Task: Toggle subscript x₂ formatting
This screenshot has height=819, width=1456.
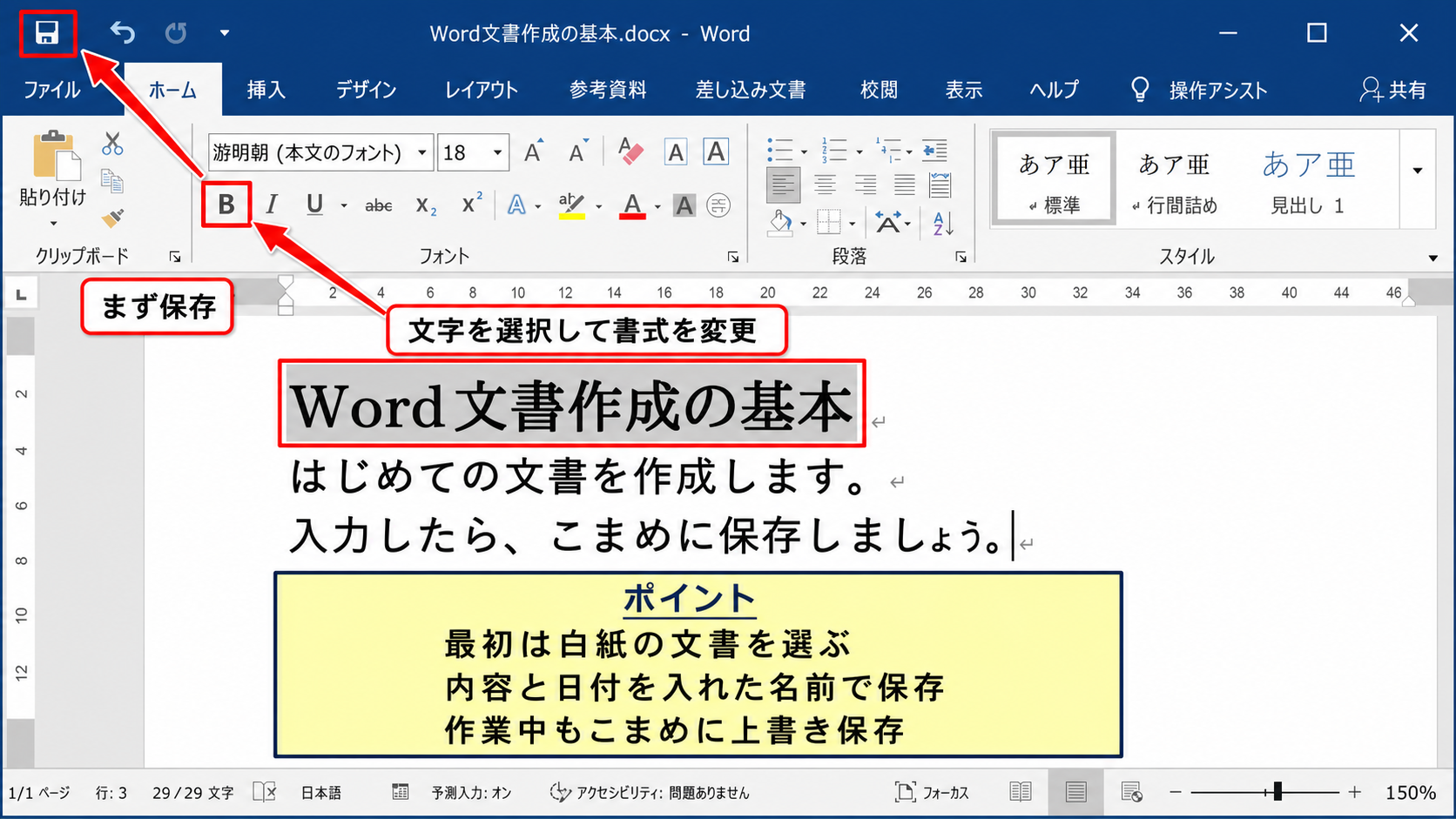Action: click(x=426, y=205)
